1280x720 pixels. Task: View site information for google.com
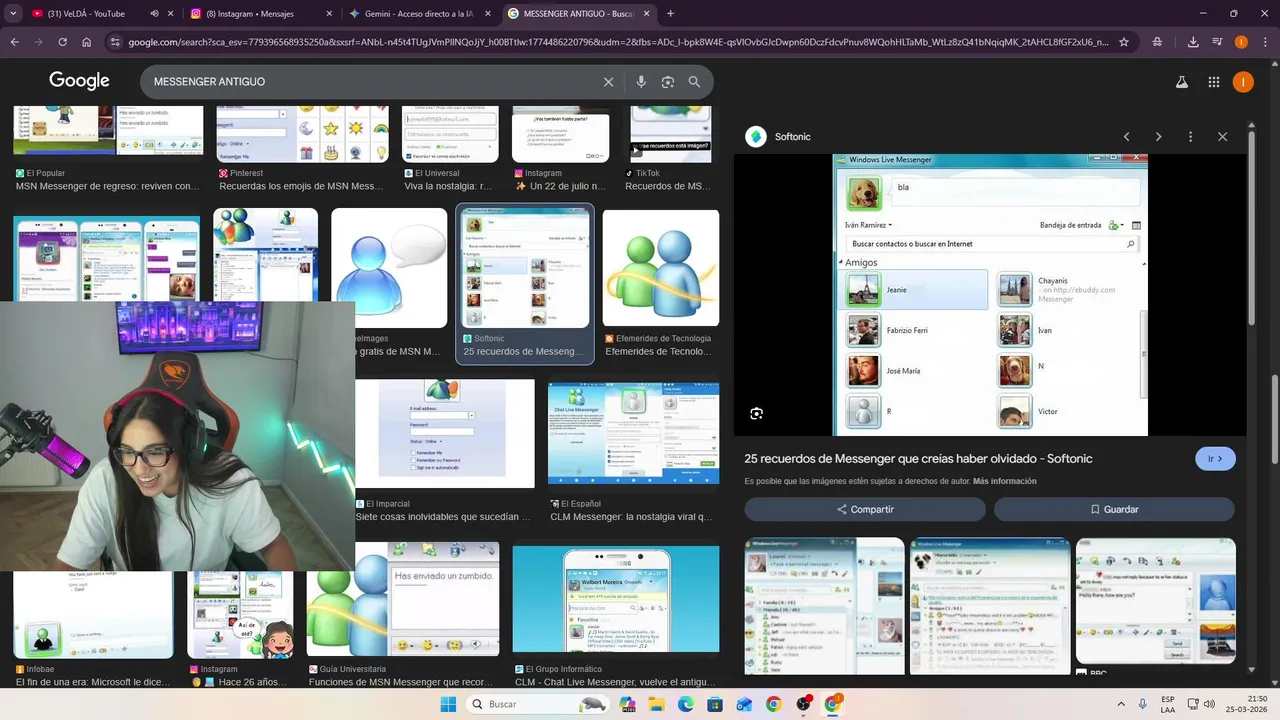tap(116, 42)
